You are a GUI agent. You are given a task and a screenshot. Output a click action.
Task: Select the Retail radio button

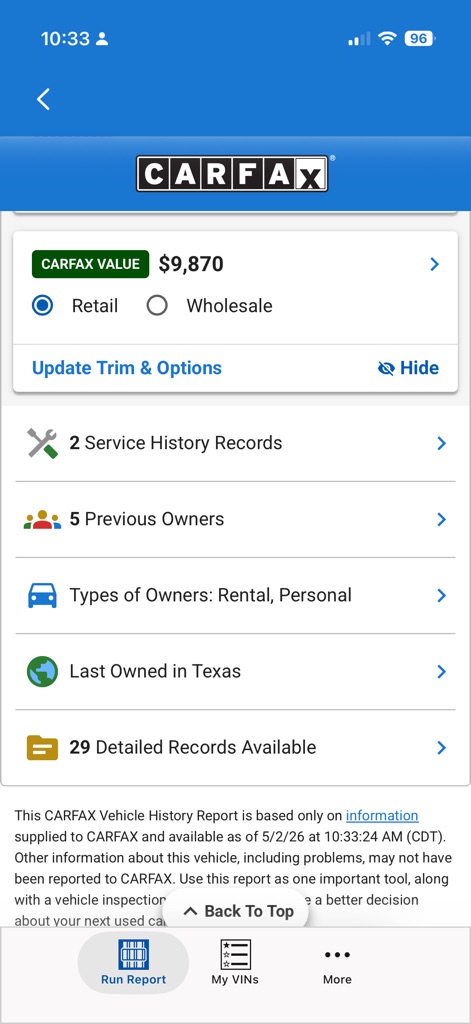click(43, 306)
